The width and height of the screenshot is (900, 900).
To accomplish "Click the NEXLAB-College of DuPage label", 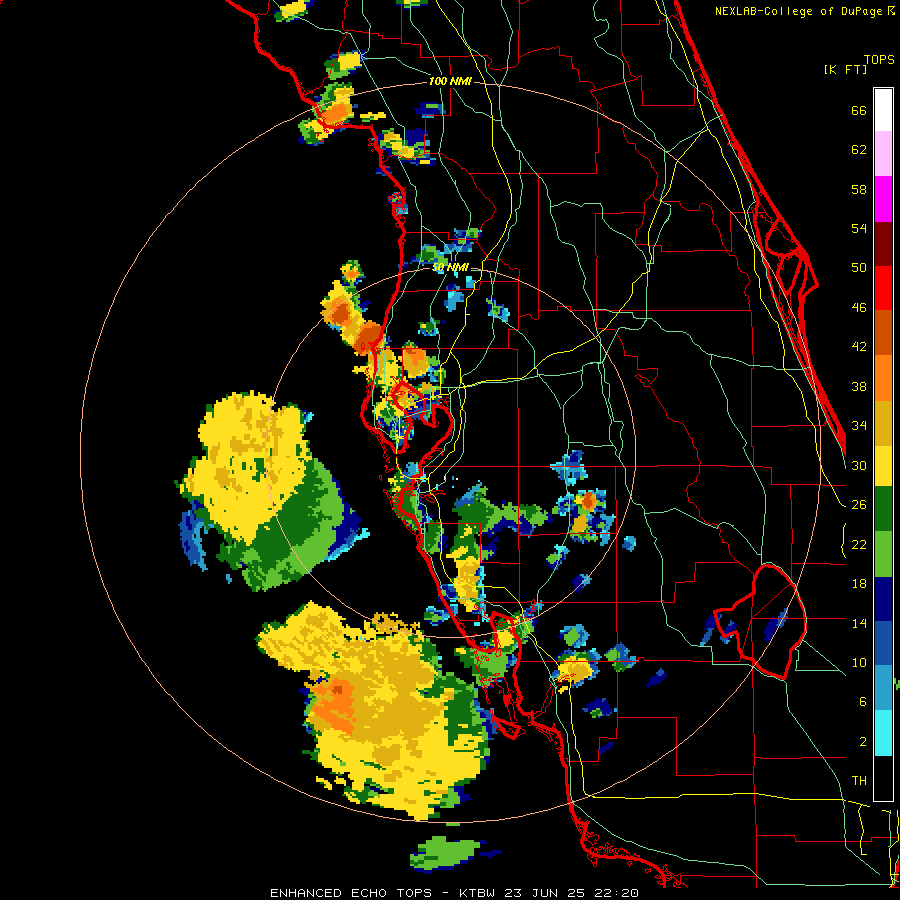I will [800, 11].
